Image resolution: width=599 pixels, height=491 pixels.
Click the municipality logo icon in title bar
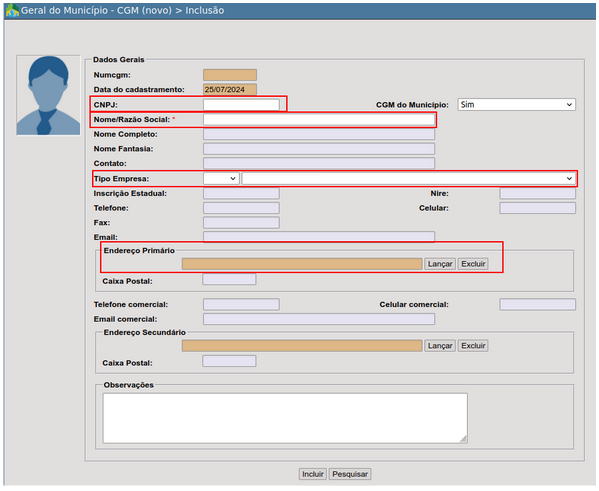12,10
